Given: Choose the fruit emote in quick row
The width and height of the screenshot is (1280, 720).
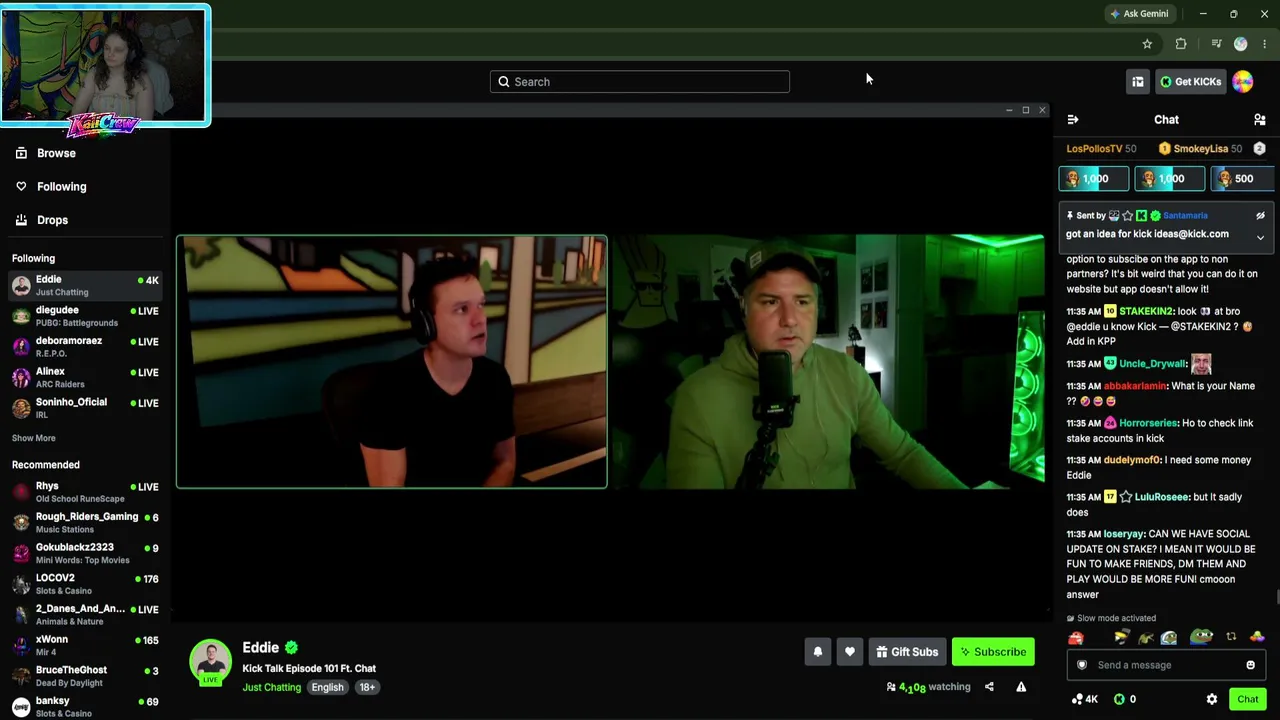Looking at the screenshot, I should (1257, 638).
